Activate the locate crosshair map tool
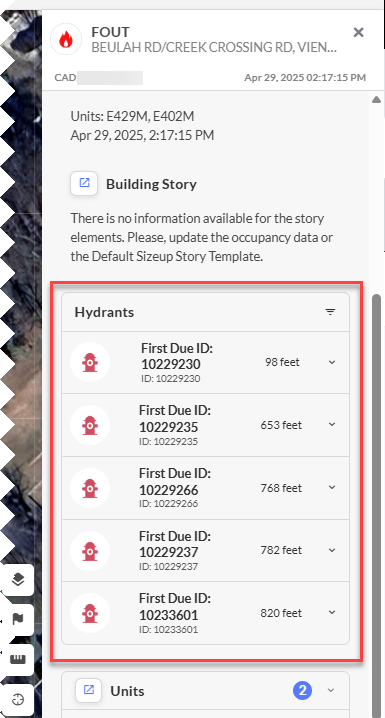Screen dimensions: 385x718 [18, 699]
